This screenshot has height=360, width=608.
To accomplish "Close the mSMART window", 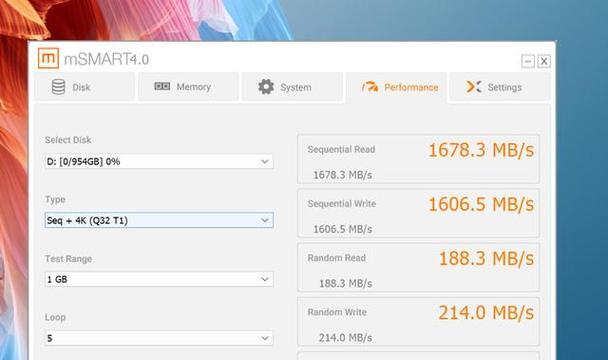I will [x=544, y=61].
